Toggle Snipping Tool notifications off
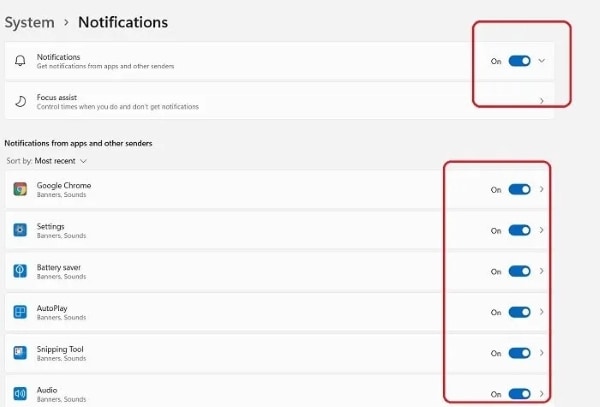Viewport: 600px width, 407px height. click(x=519, y=353)
